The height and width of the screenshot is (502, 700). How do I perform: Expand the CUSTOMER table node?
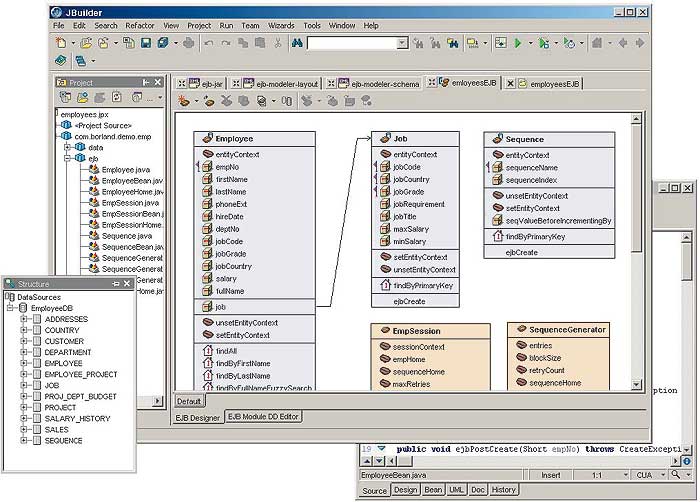coord(24,341)
